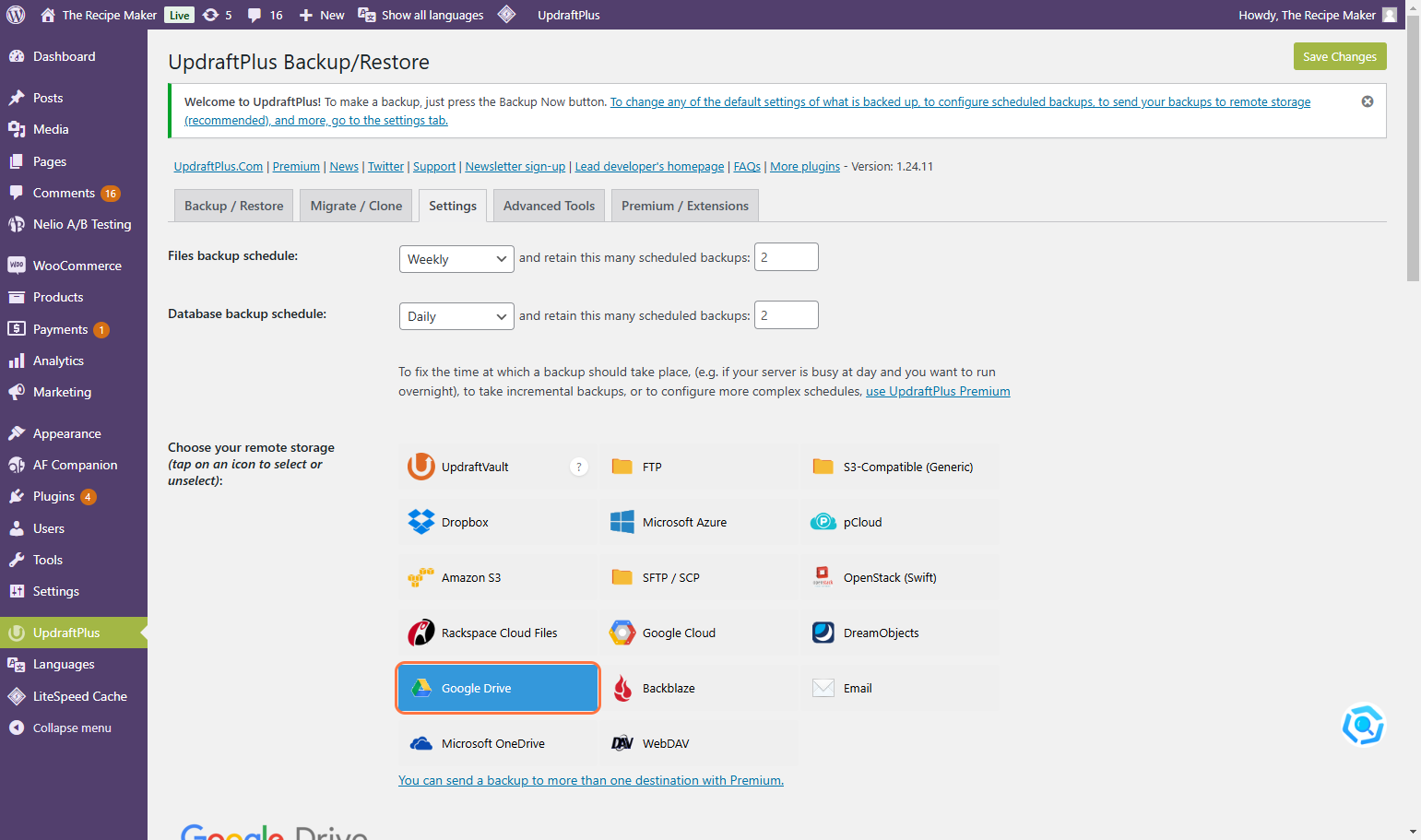Open LiteSpeed Cache sidebar menu
Image resolution: width=1421 pixels, height=840 pixels.
(x=74, y=696)
